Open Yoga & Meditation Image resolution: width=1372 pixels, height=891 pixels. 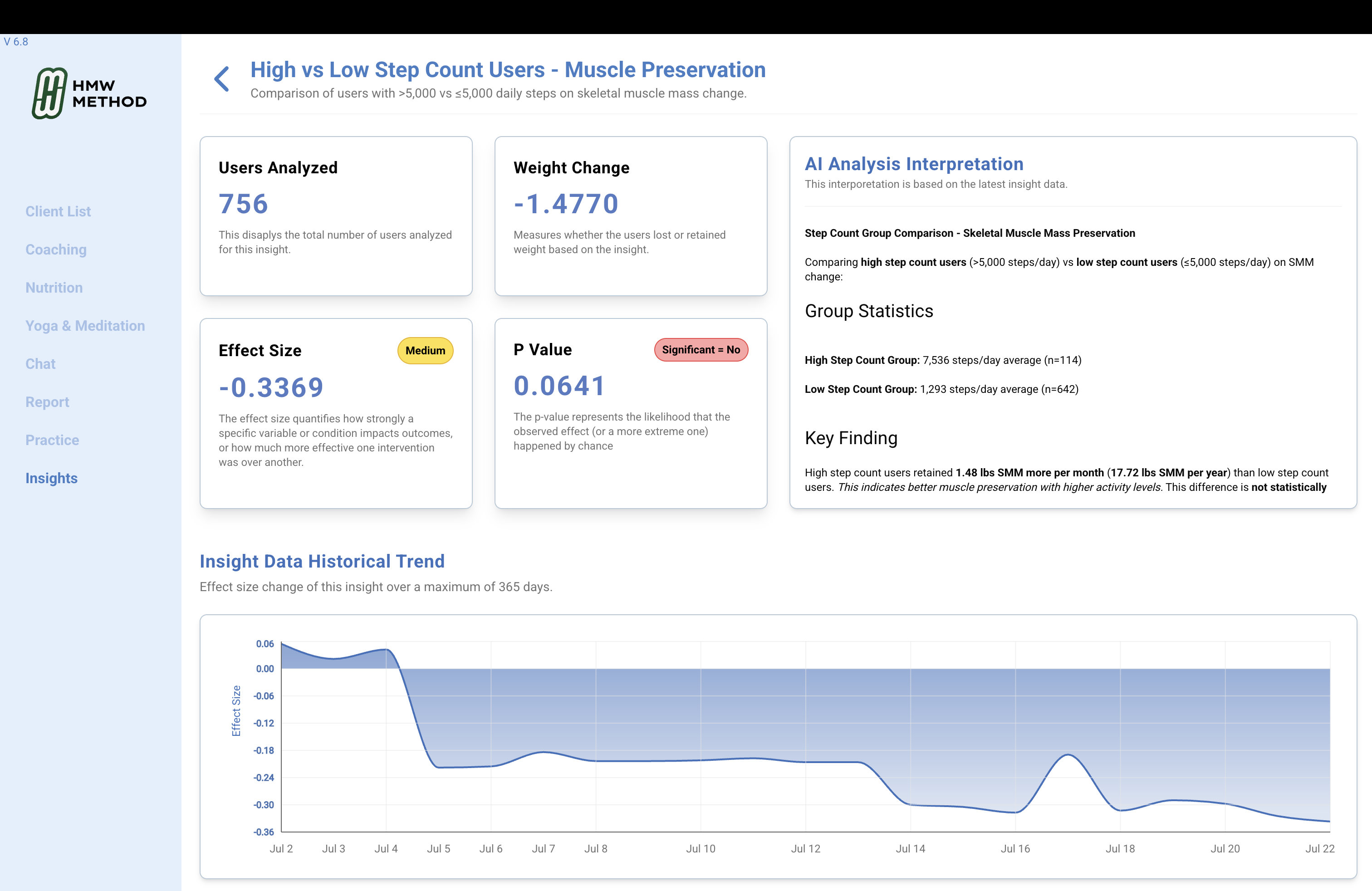point(85,325)
